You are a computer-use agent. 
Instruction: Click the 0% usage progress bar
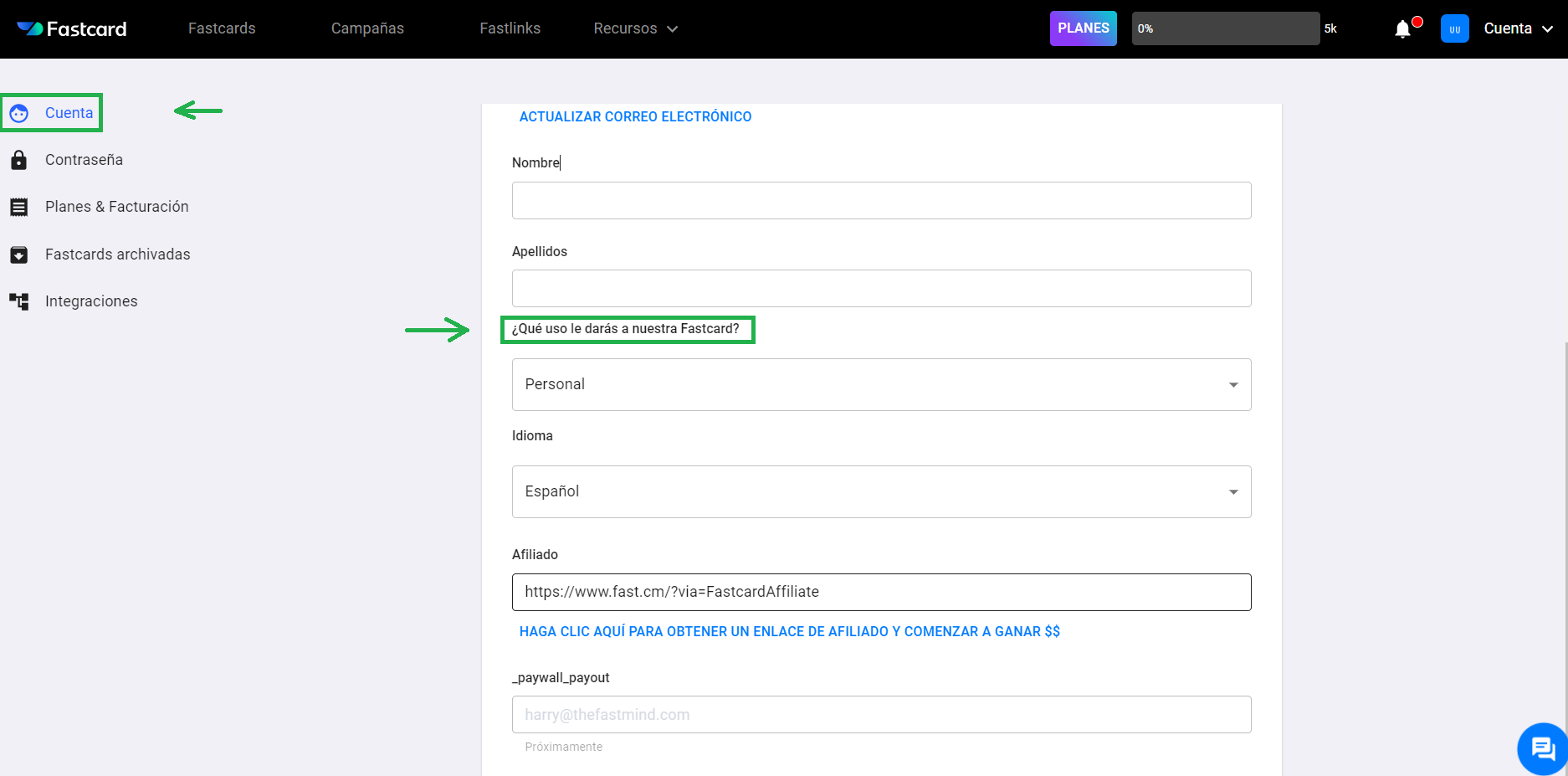pos(1226,28)
